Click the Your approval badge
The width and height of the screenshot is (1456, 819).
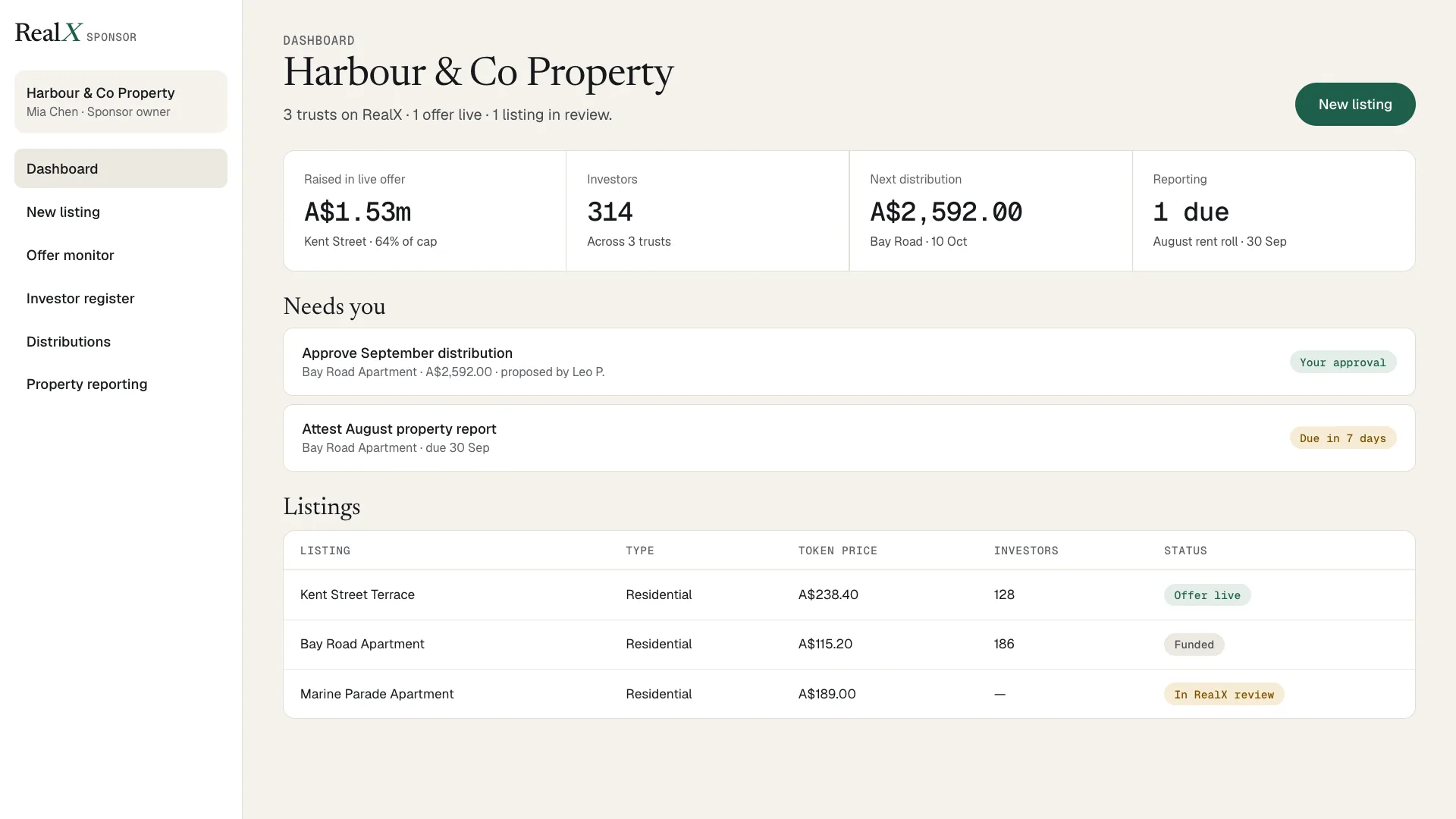point(1342,362)
